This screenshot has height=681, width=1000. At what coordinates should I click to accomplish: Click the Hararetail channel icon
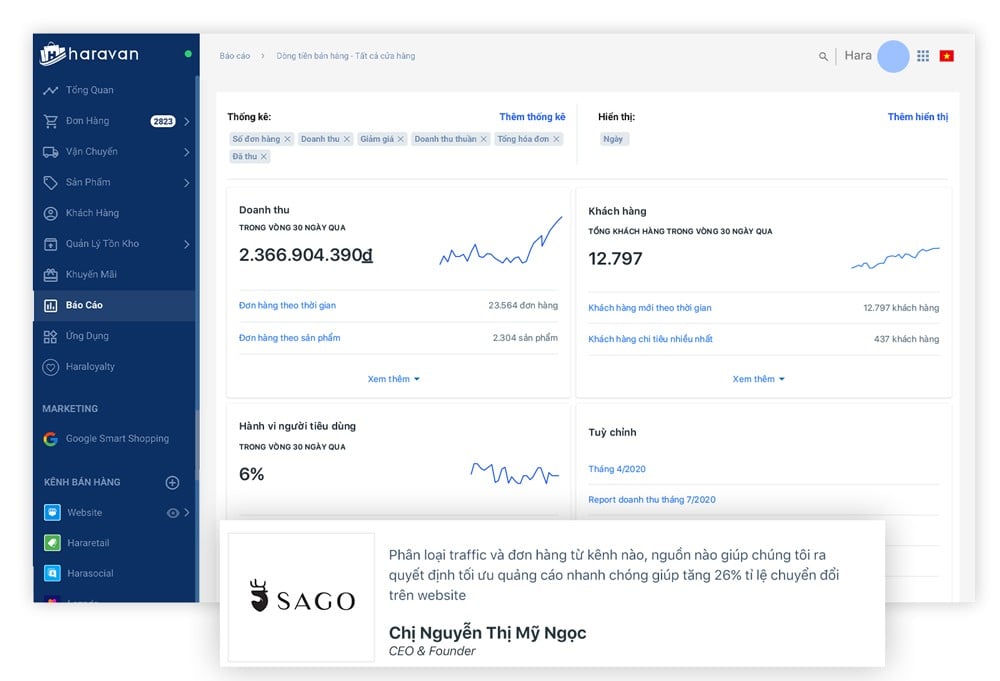(x=52, y=543)
